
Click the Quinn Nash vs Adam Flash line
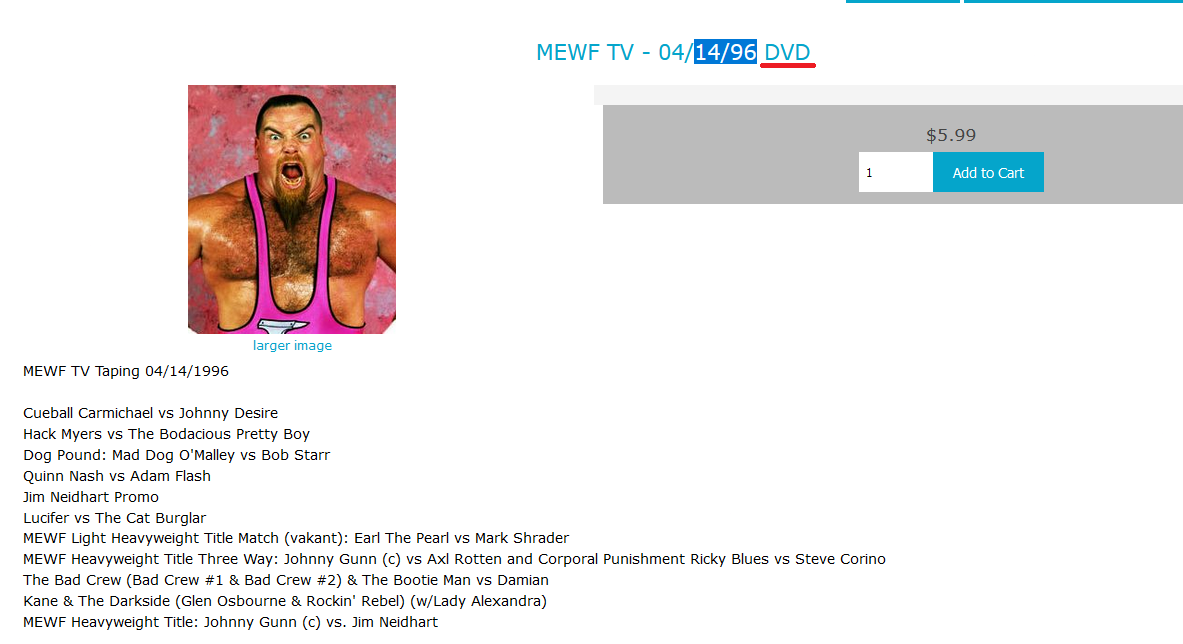[117, 477]
